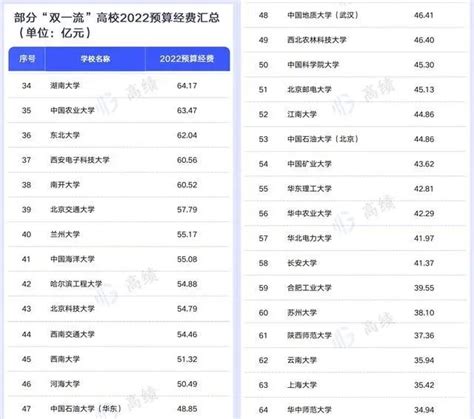This screenshot has height=419, width=474.
Task: Click budget figure 48.85
Action: click(x=187, y=409)
